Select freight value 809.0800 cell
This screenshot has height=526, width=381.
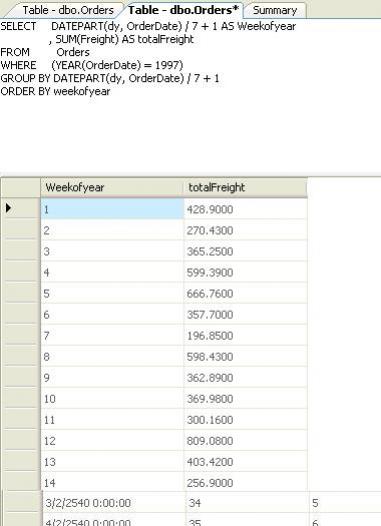tap(245, 440)
